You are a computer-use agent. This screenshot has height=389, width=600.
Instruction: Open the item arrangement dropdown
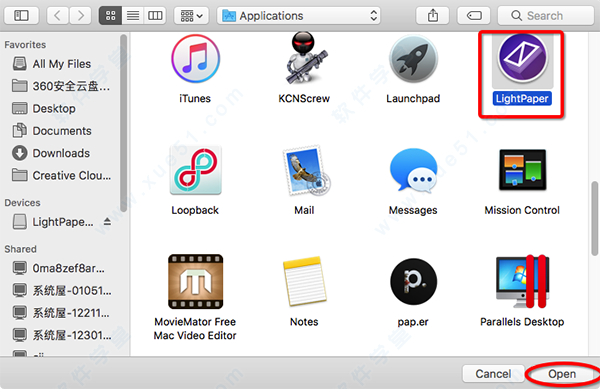191,16
